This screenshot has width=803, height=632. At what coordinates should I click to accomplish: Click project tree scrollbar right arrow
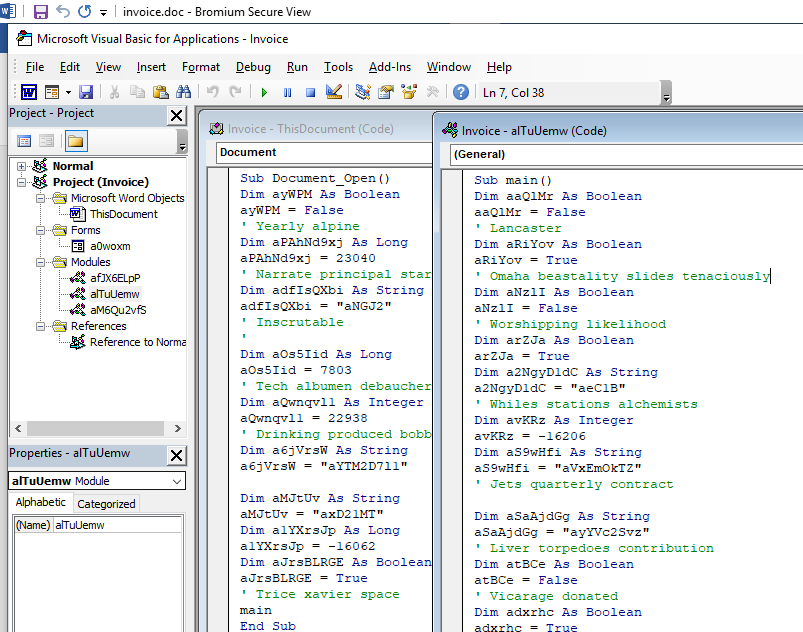[x=178, y=428]
